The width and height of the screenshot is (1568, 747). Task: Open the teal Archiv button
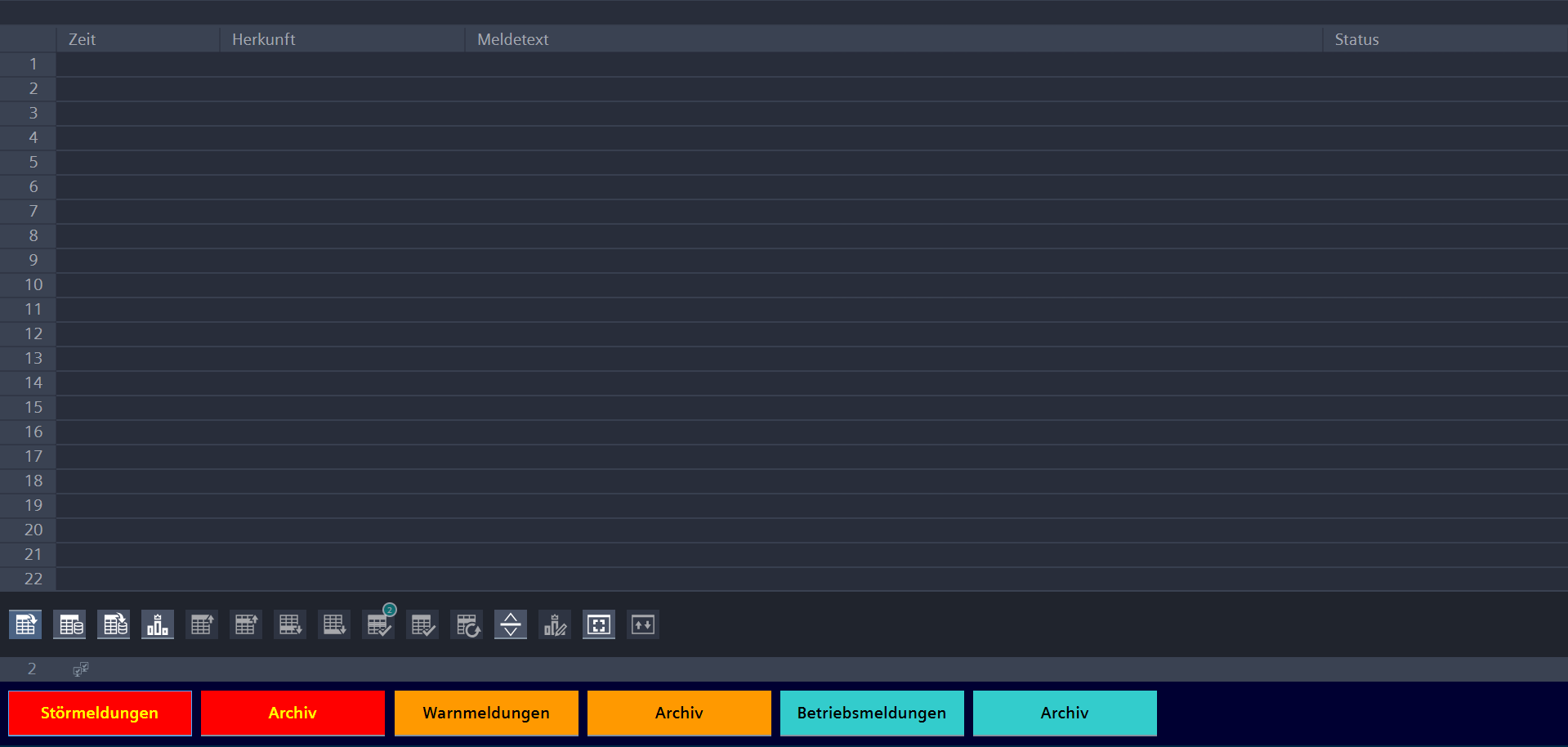[x=1065, y=713]
